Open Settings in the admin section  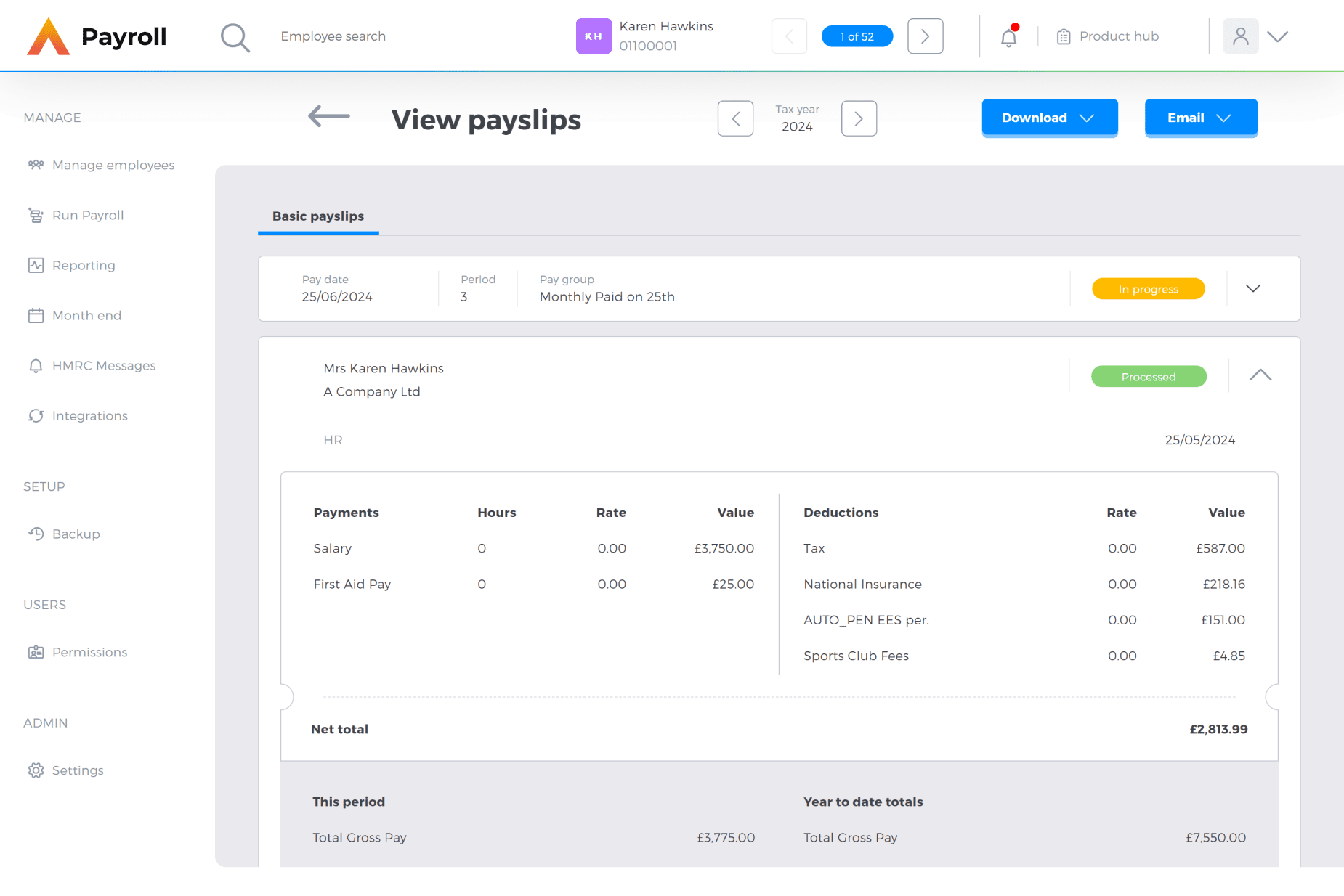pyautogui.click(x=77, y=770)
